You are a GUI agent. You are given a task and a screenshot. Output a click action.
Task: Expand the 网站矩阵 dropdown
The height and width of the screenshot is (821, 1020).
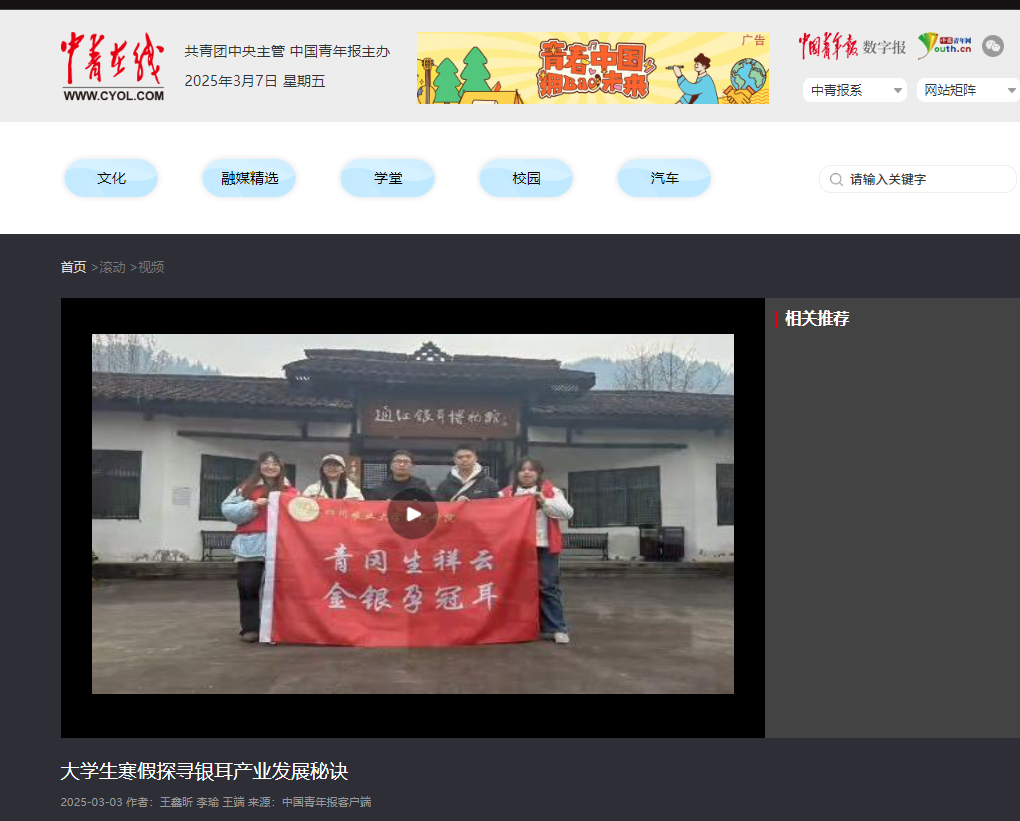click(967, 90)
